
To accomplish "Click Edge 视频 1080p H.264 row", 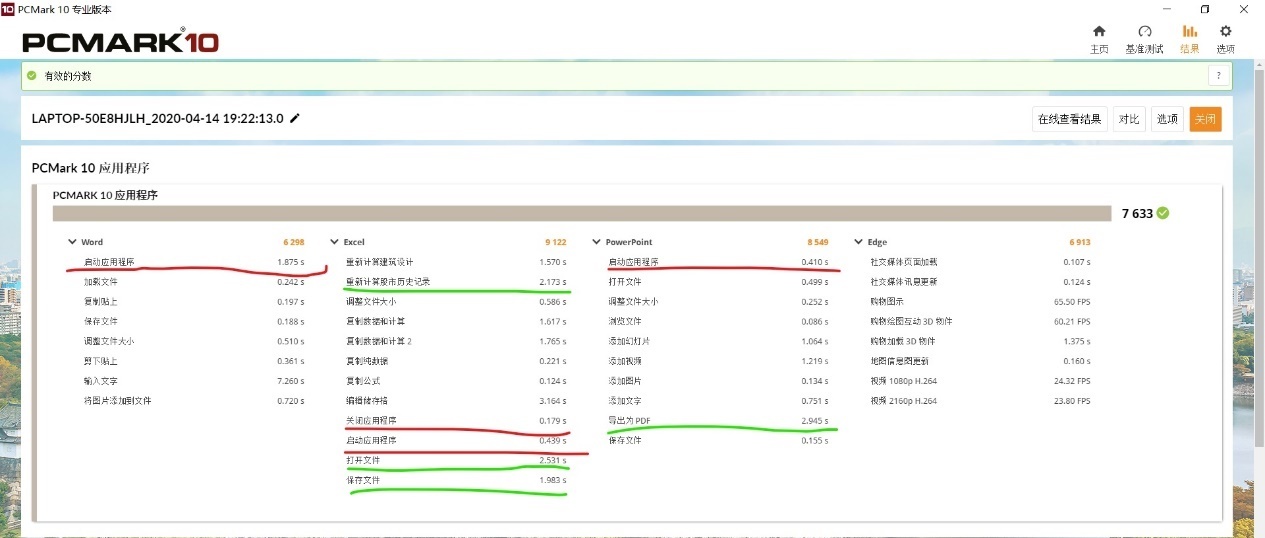I will (980, 381).
